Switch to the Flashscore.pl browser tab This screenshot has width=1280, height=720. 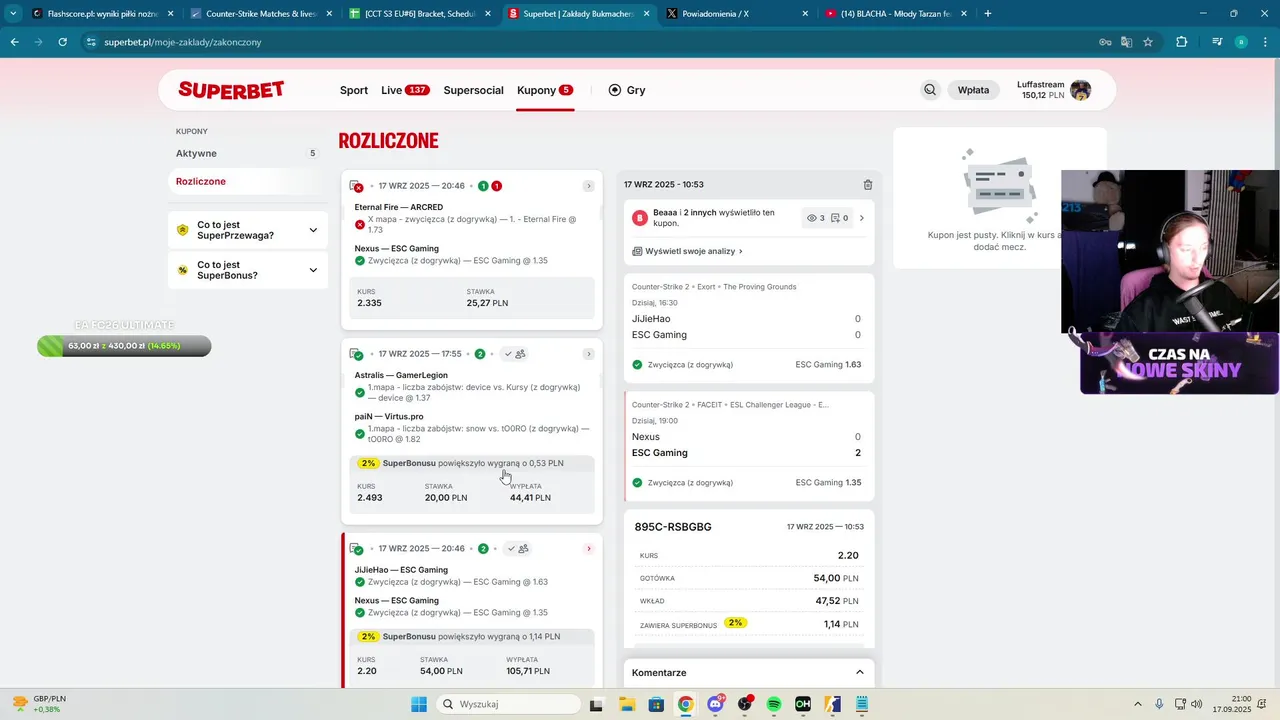pos(102,14)
